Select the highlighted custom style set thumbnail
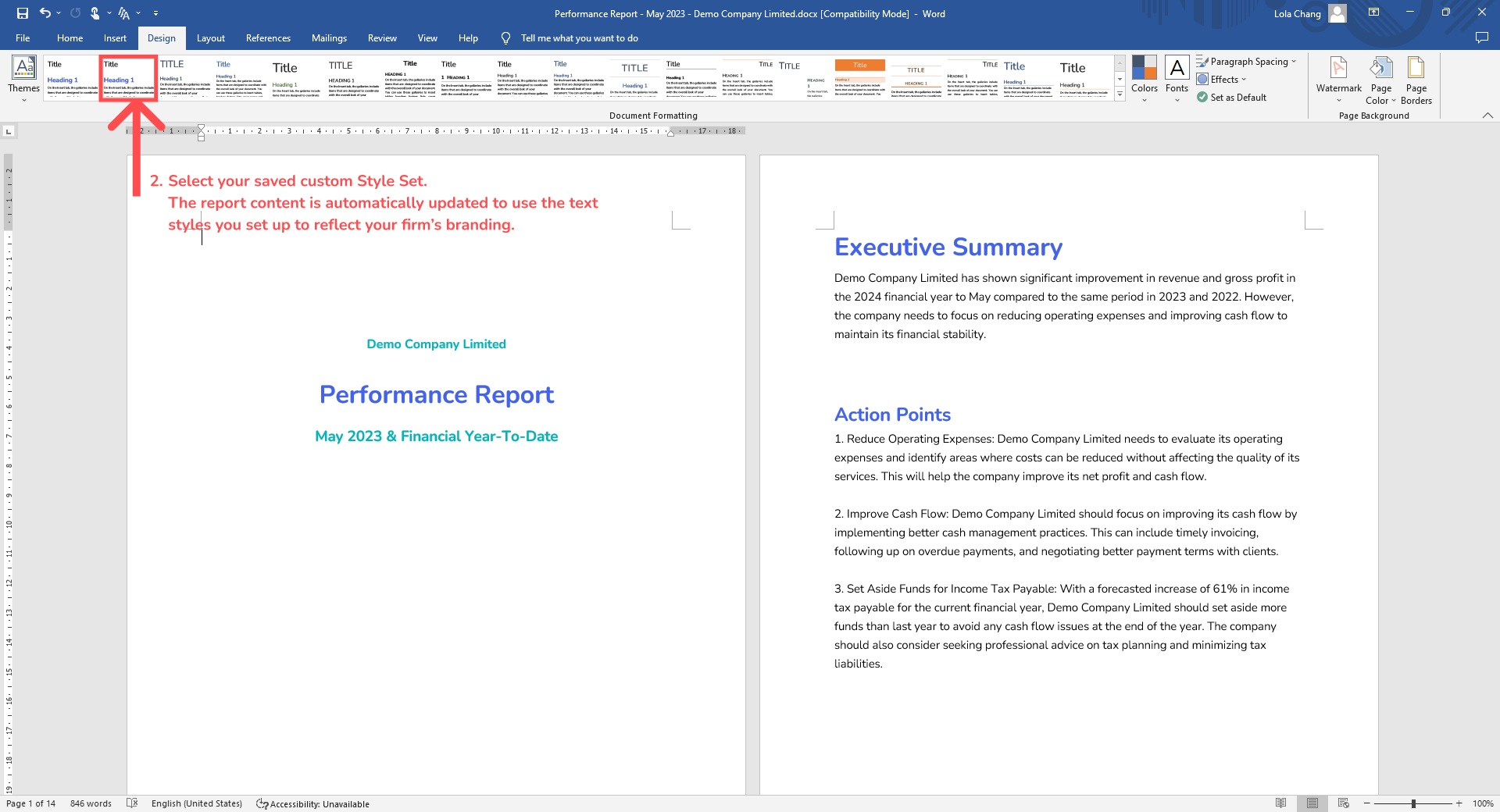 tap(129, 78)
